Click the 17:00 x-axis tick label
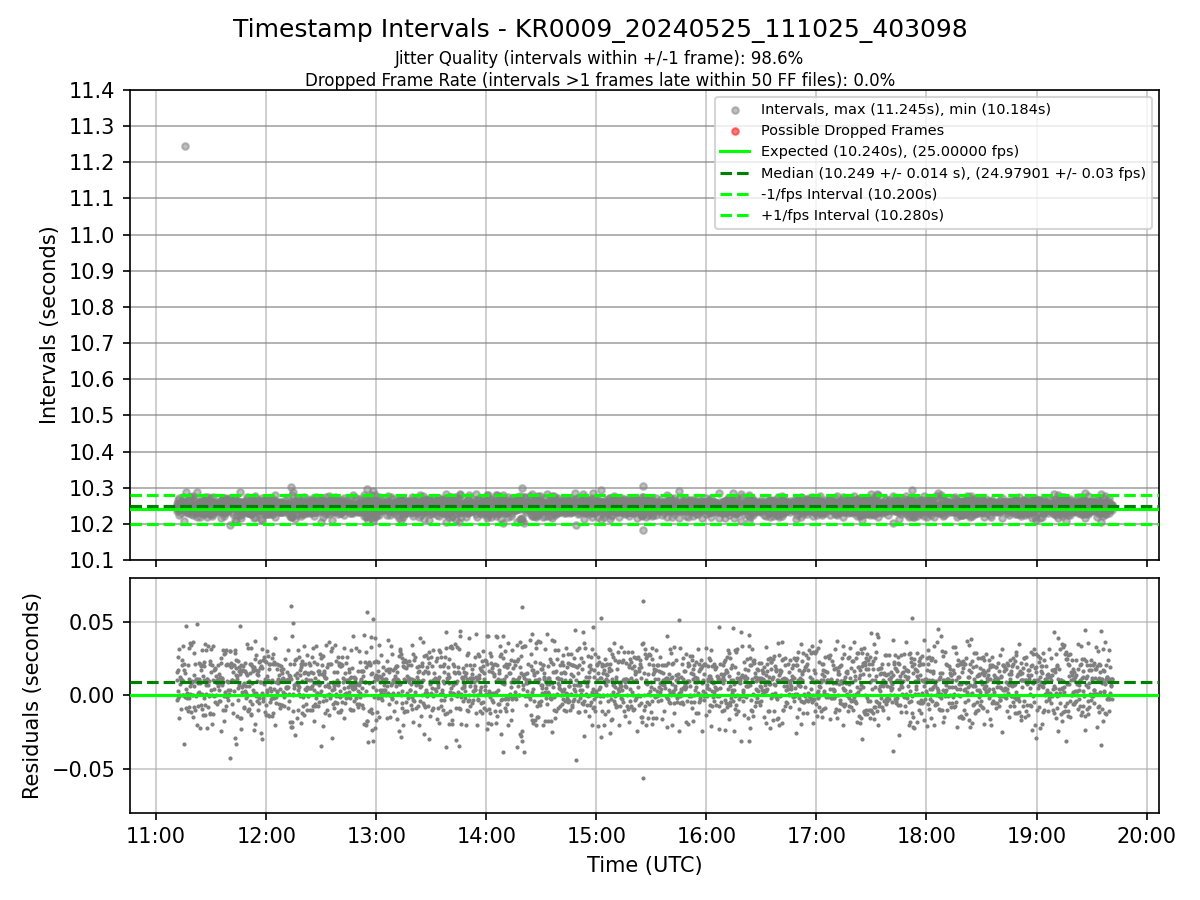Viewport: 1200px width, 900px height. click(815, 834)
